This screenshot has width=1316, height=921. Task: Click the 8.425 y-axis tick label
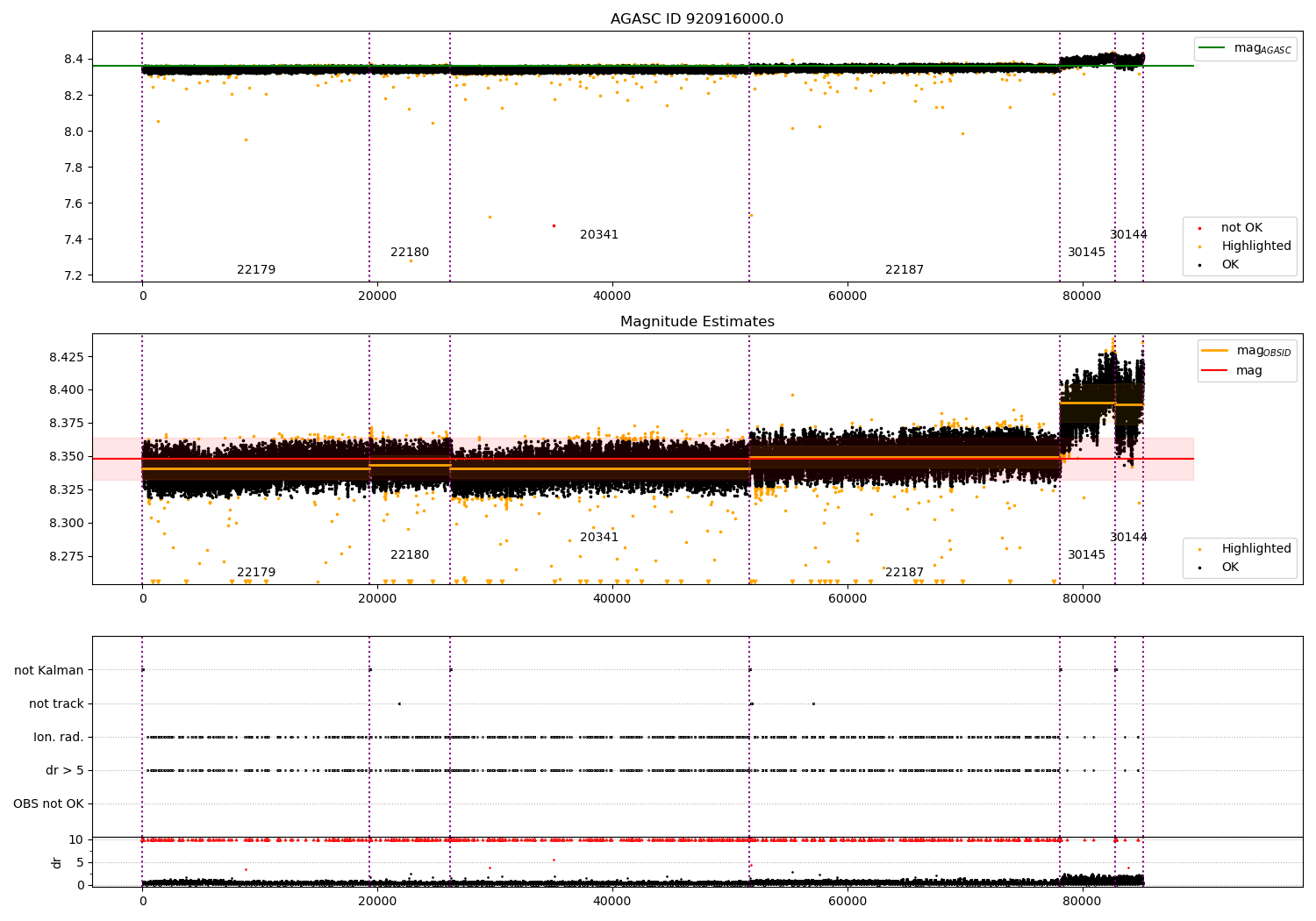(x=68, y=358)
